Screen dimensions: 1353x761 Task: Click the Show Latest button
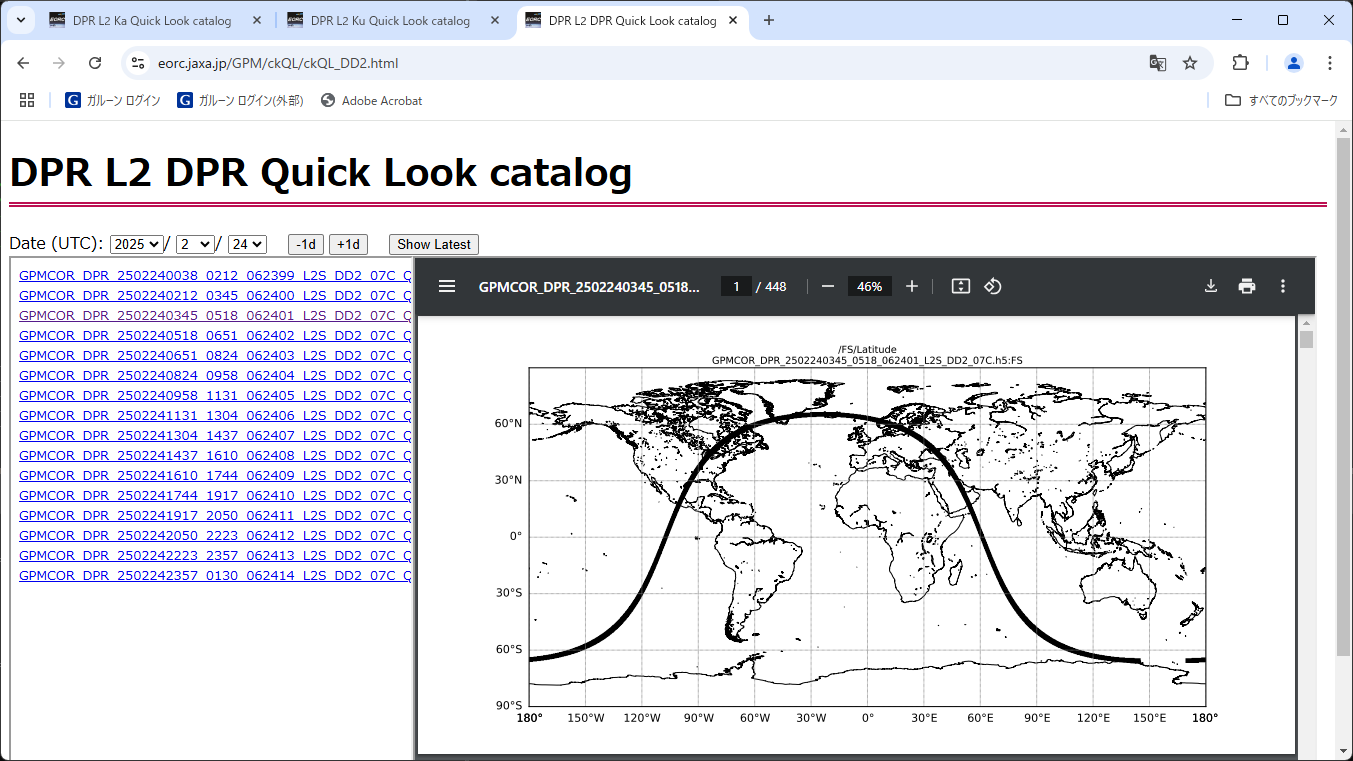(434, 244)
